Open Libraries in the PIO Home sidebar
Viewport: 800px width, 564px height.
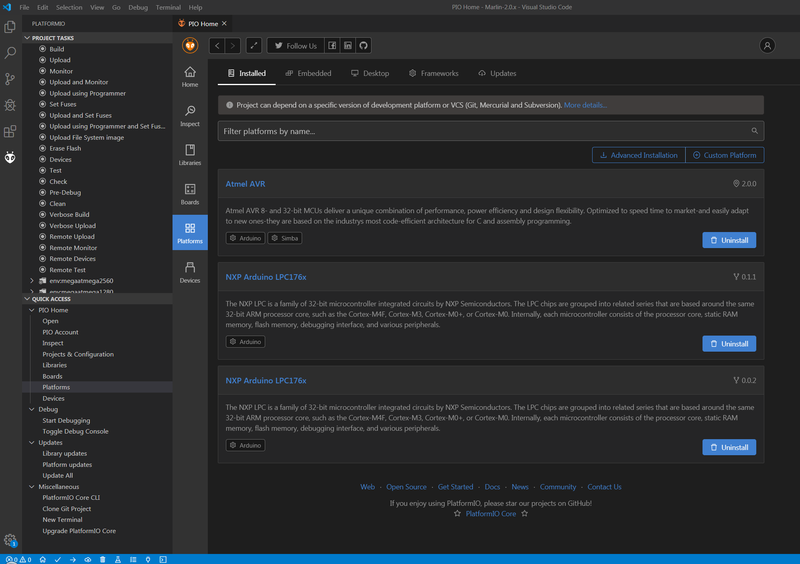pyautogui.click(x=190, y=154)
